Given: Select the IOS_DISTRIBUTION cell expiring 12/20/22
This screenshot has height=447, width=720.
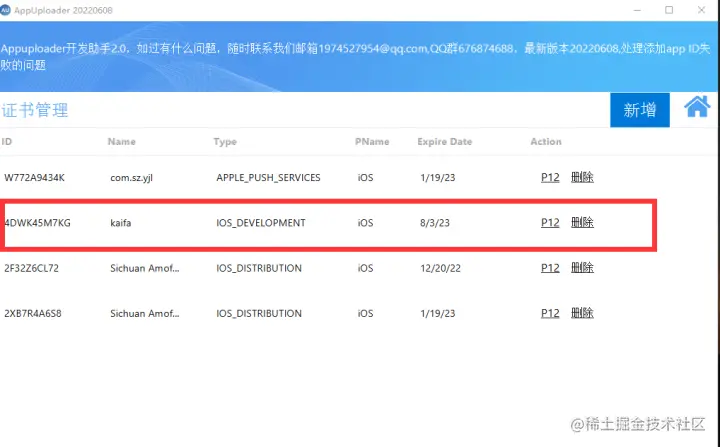Looking at the screenshot, I should (259, 268).
